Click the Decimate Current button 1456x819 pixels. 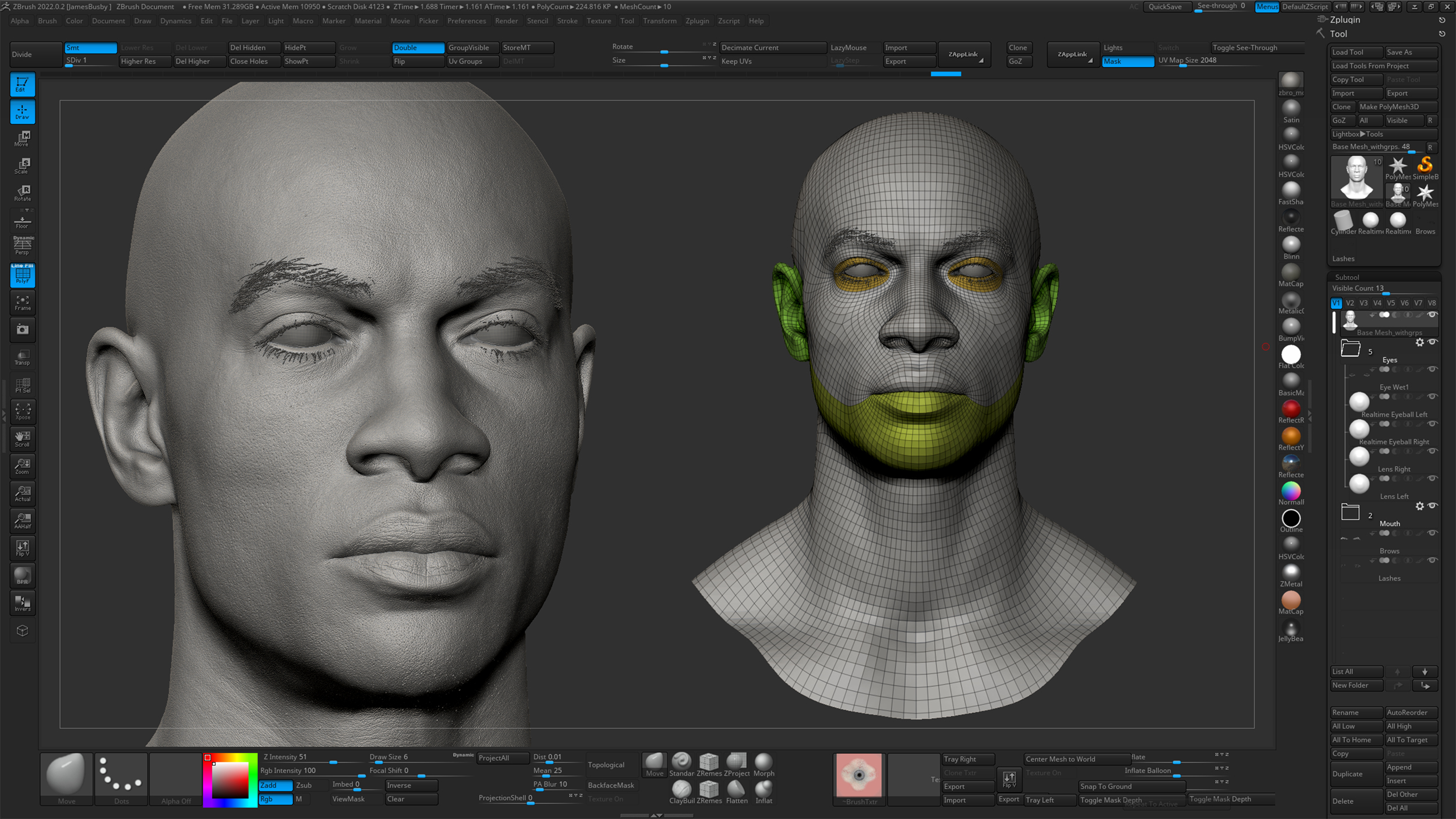click(772, 48)
